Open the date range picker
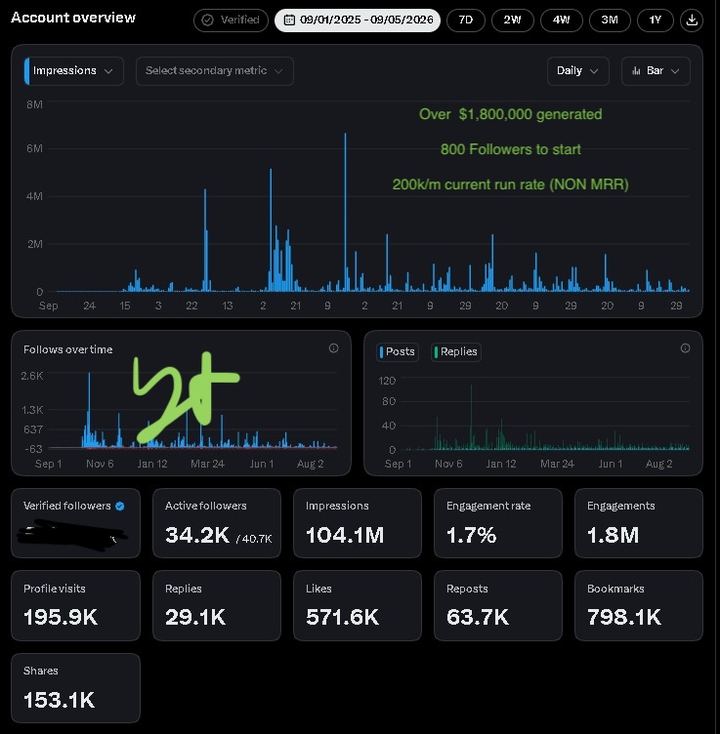 [358, 20]
